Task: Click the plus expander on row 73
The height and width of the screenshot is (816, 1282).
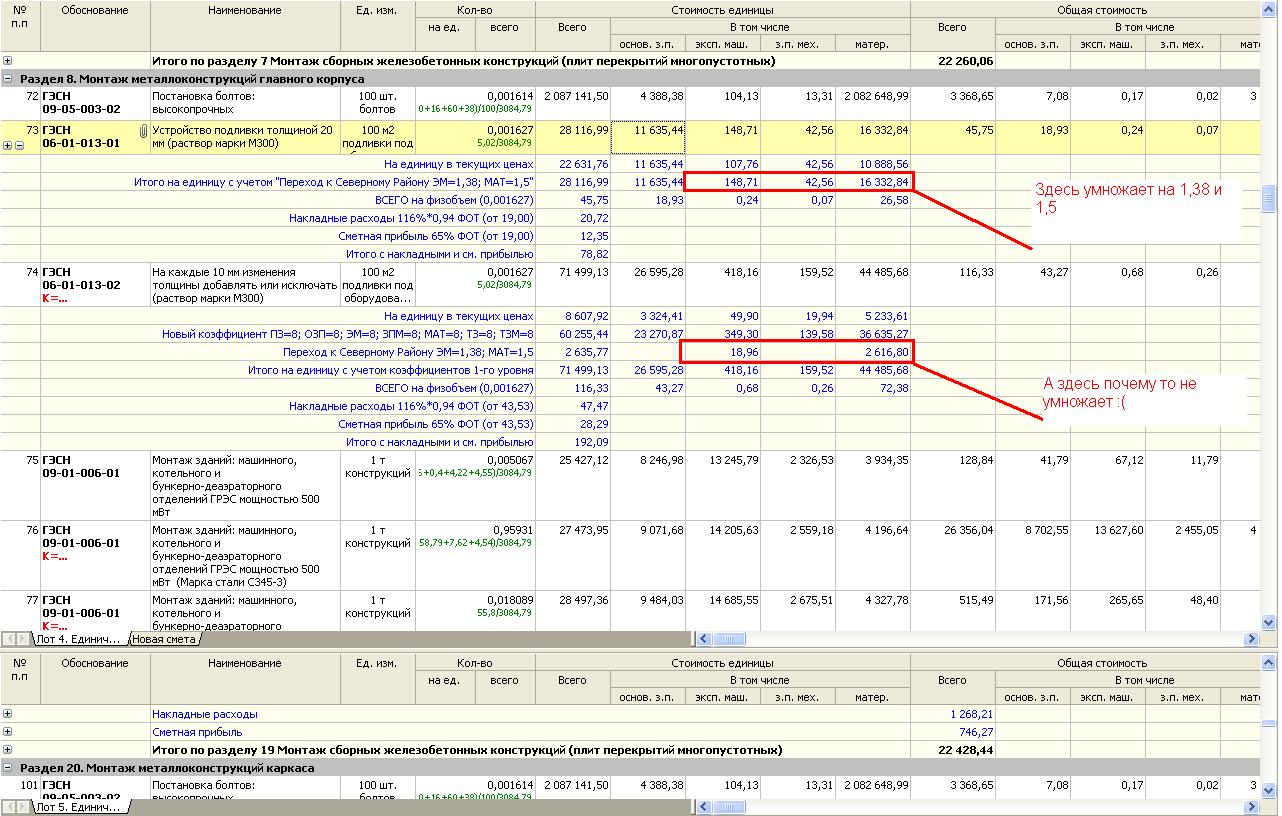Action: (8, 145)
